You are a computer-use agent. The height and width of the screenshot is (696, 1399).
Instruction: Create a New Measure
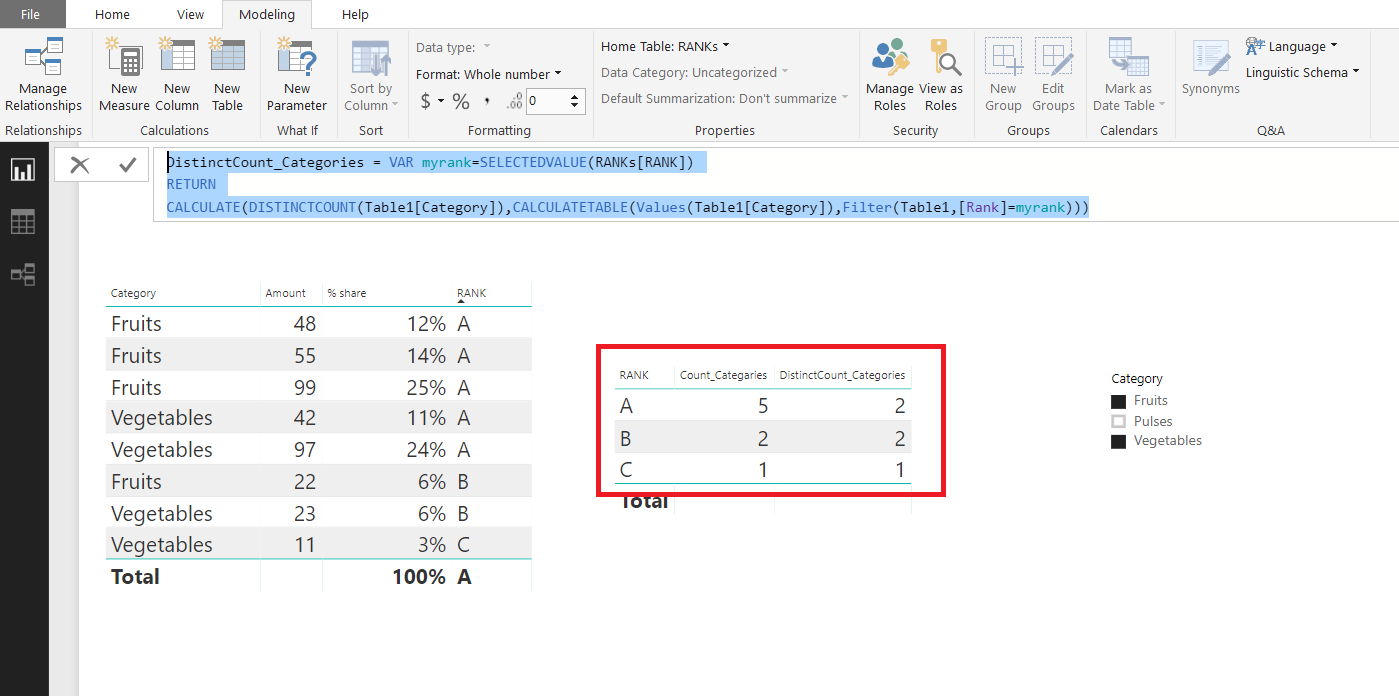(124, 75)
